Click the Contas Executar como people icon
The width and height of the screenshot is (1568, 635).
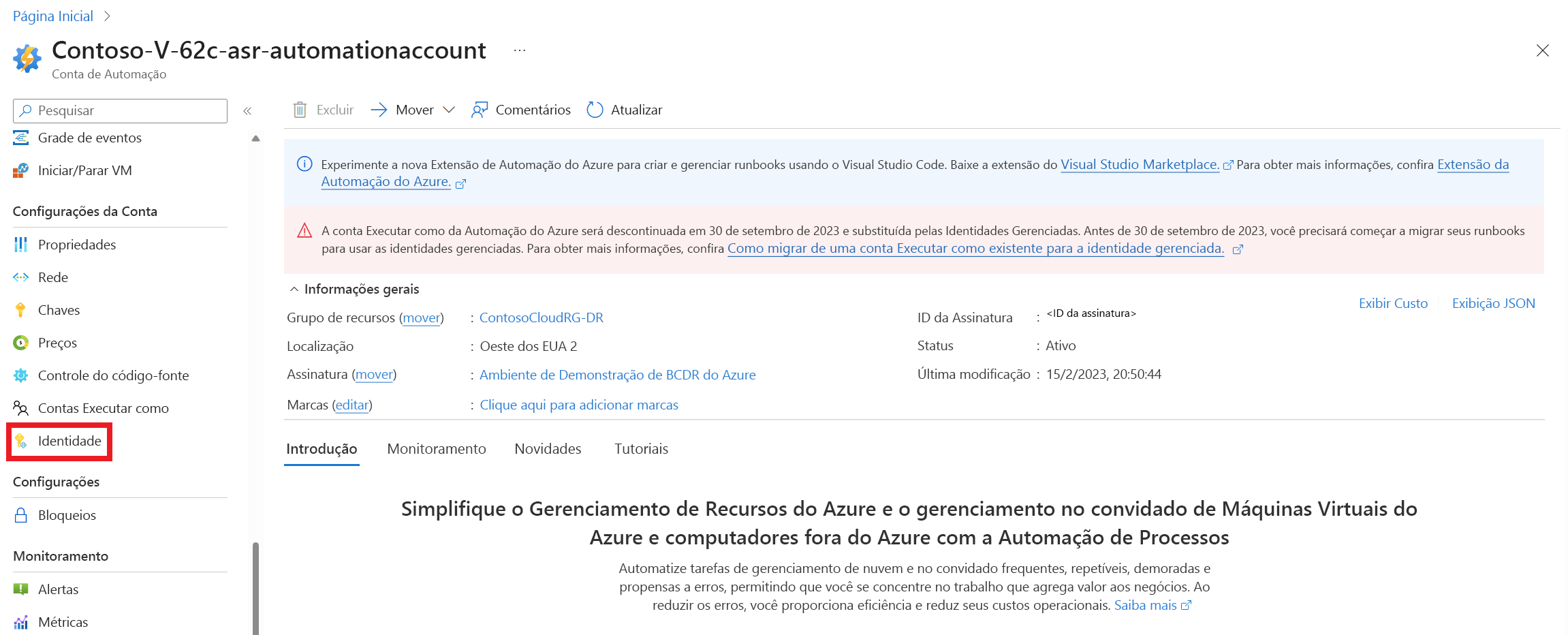[21, 408]
